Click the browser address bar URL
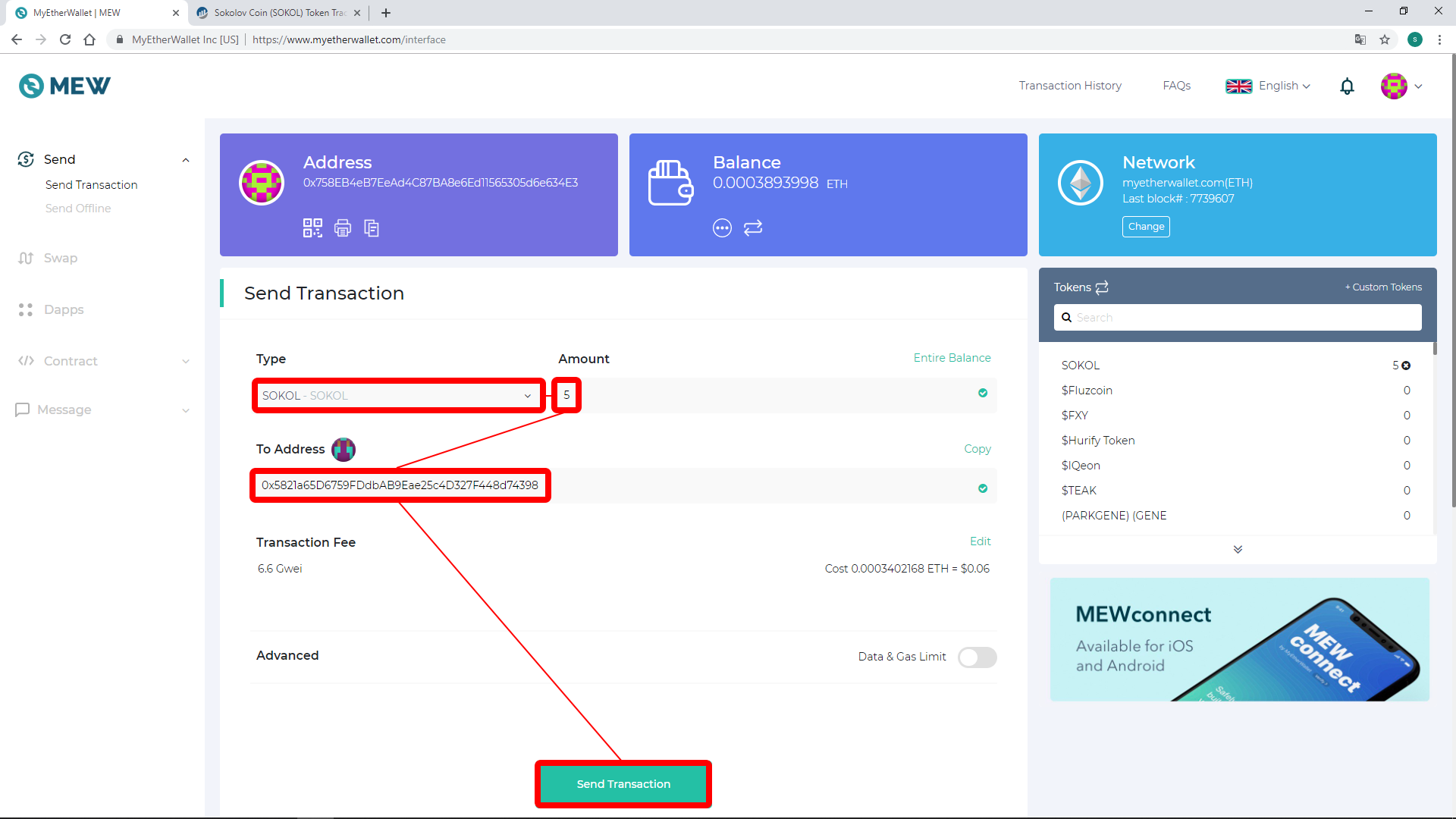 coord(349,39)
